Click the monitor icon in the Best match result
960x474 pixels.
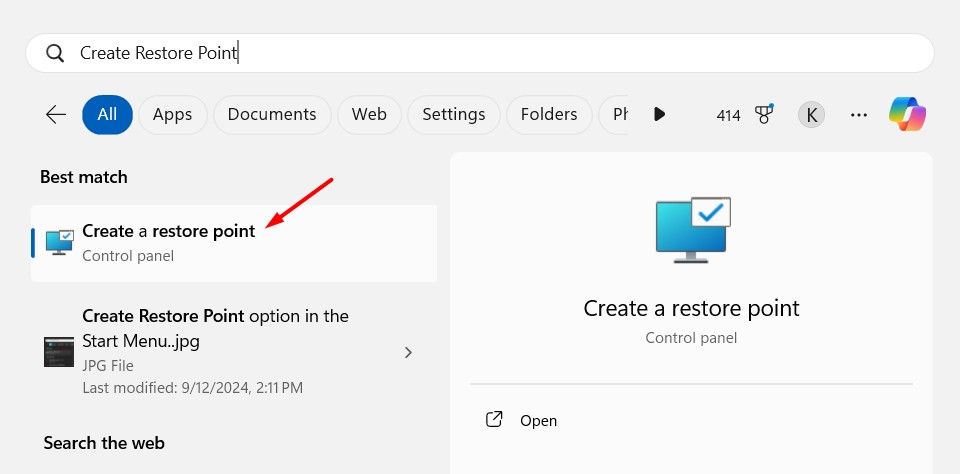60,242
